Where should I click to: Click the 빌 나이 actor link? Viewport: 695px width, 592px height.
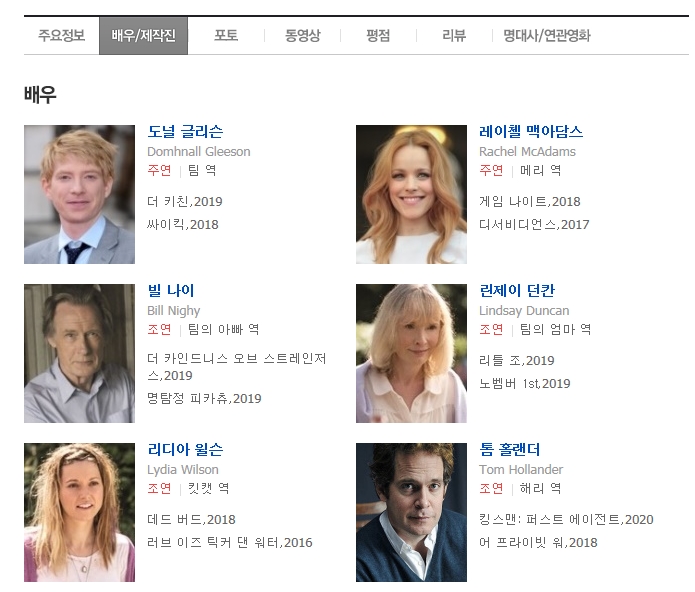coord(171,291)
